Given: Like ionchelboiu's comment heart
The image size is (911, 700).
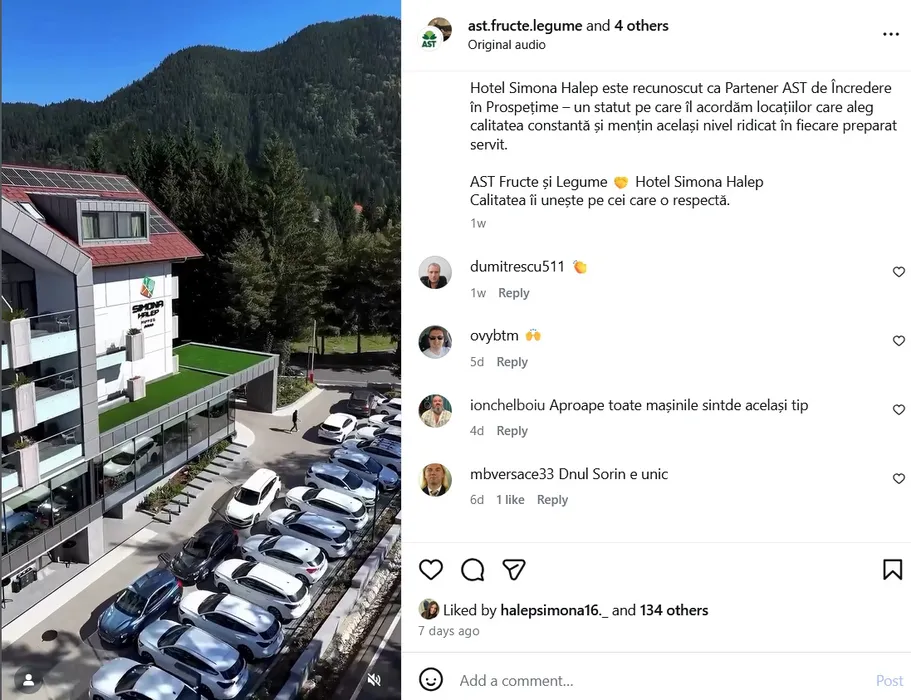Looking at the screenshot, I should coord(899,410).
